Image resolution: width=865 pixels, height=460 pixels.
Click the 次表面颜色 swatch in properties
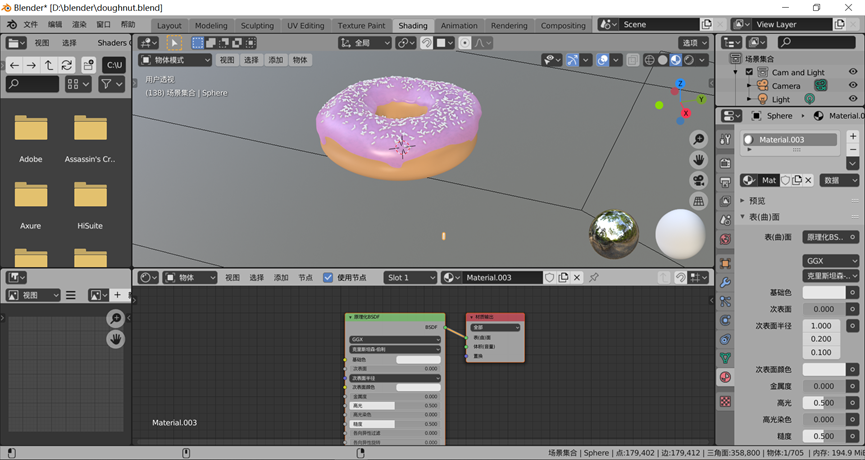pos(824,369)
